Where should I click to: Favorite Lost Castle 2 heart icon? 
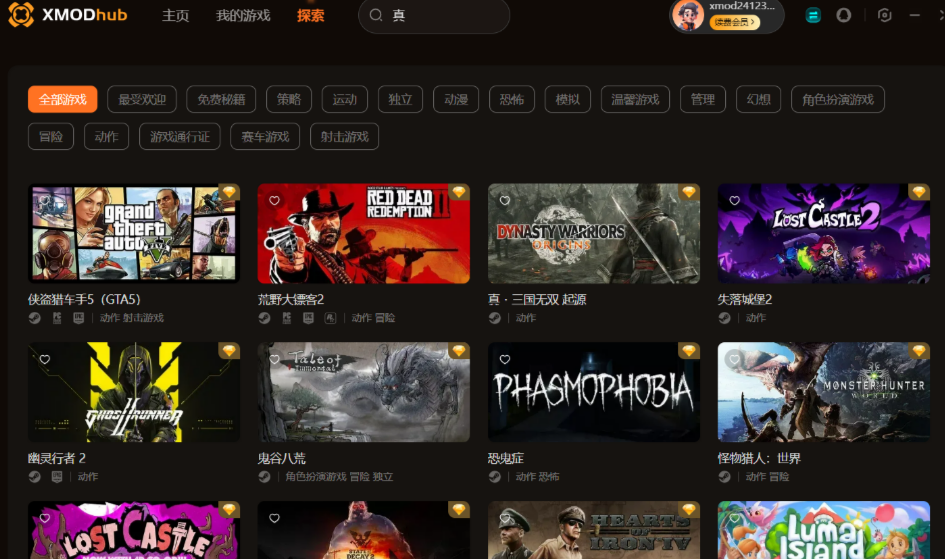coord(734,201)
